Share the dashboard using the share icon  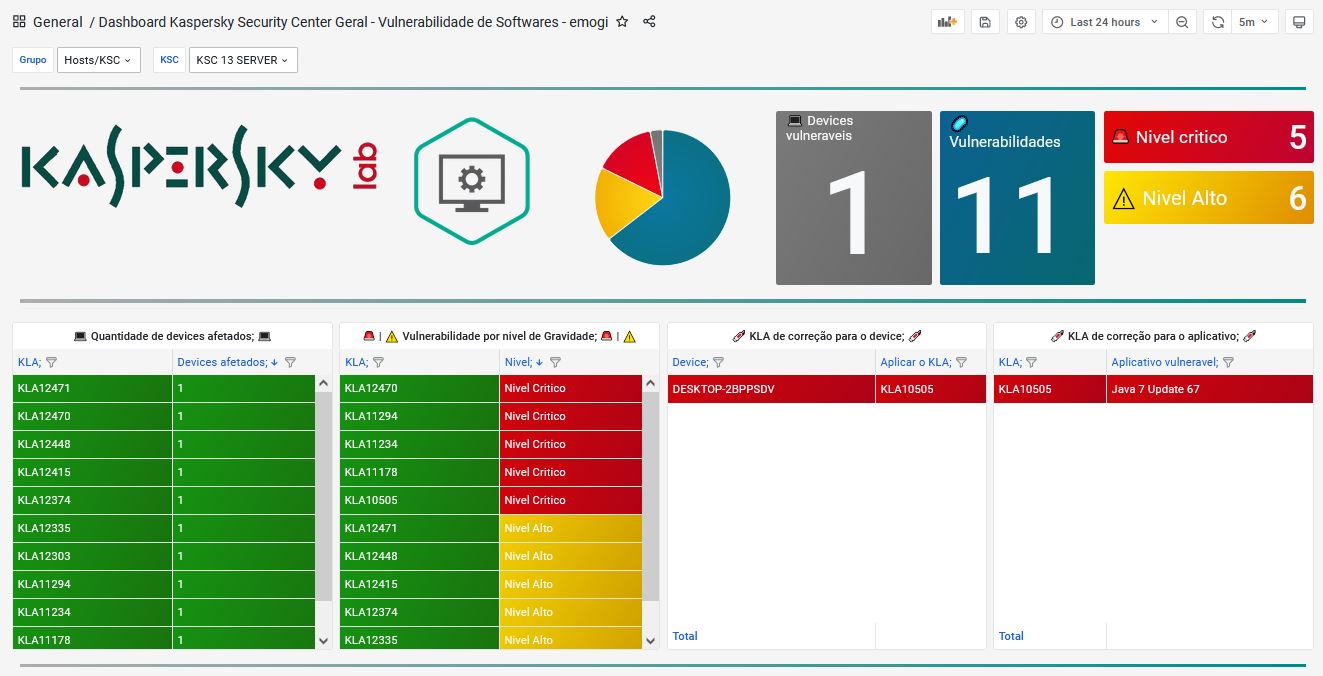tap(649, 22)
